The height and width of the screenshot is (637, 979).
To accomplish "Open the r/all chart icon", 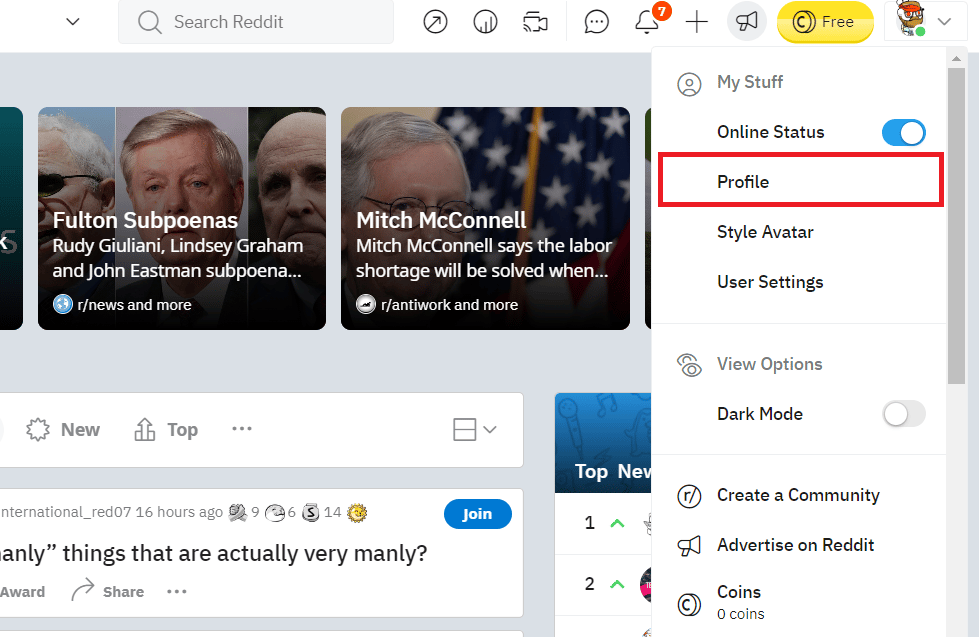I will [485, 22].
